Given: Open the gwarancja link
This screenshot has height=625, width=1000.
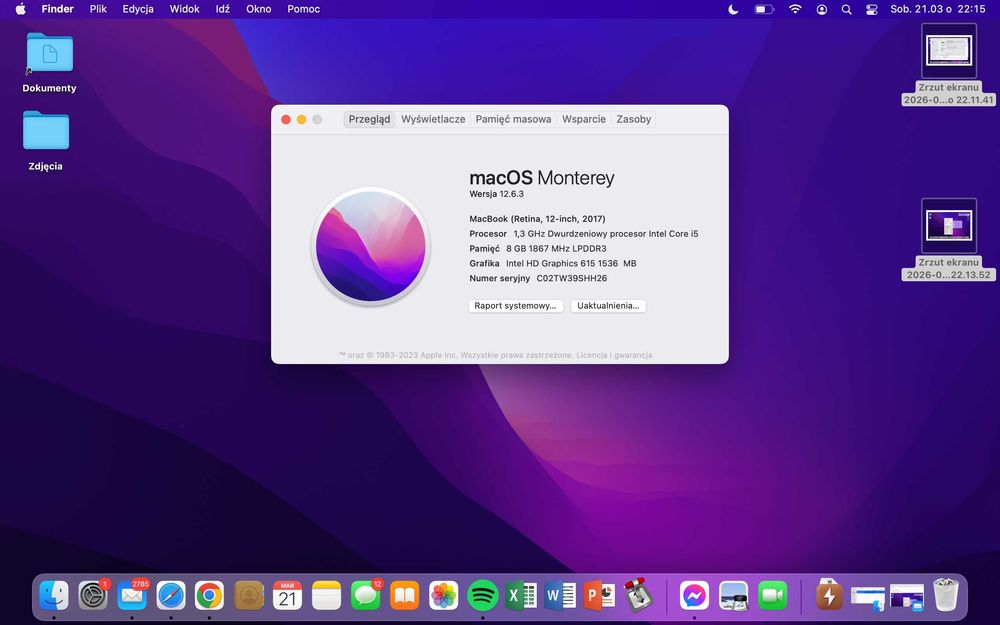Looking at the screenshot, I should point(633,355).
